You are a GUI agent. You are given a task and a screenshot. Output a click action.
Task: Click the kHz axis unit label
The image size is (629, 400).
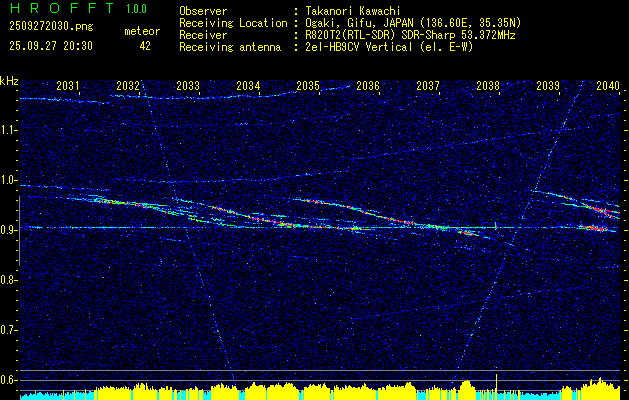[9, 81]
